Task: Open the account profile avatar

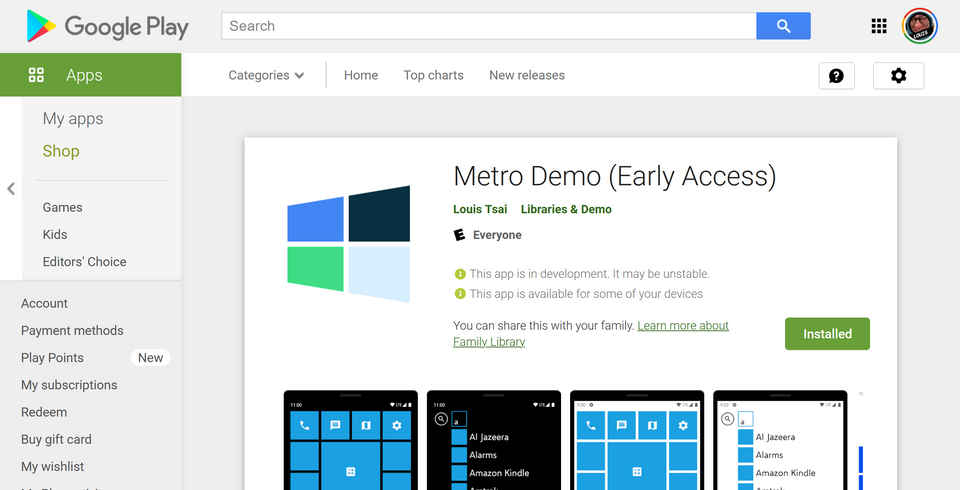Action: 920,26
